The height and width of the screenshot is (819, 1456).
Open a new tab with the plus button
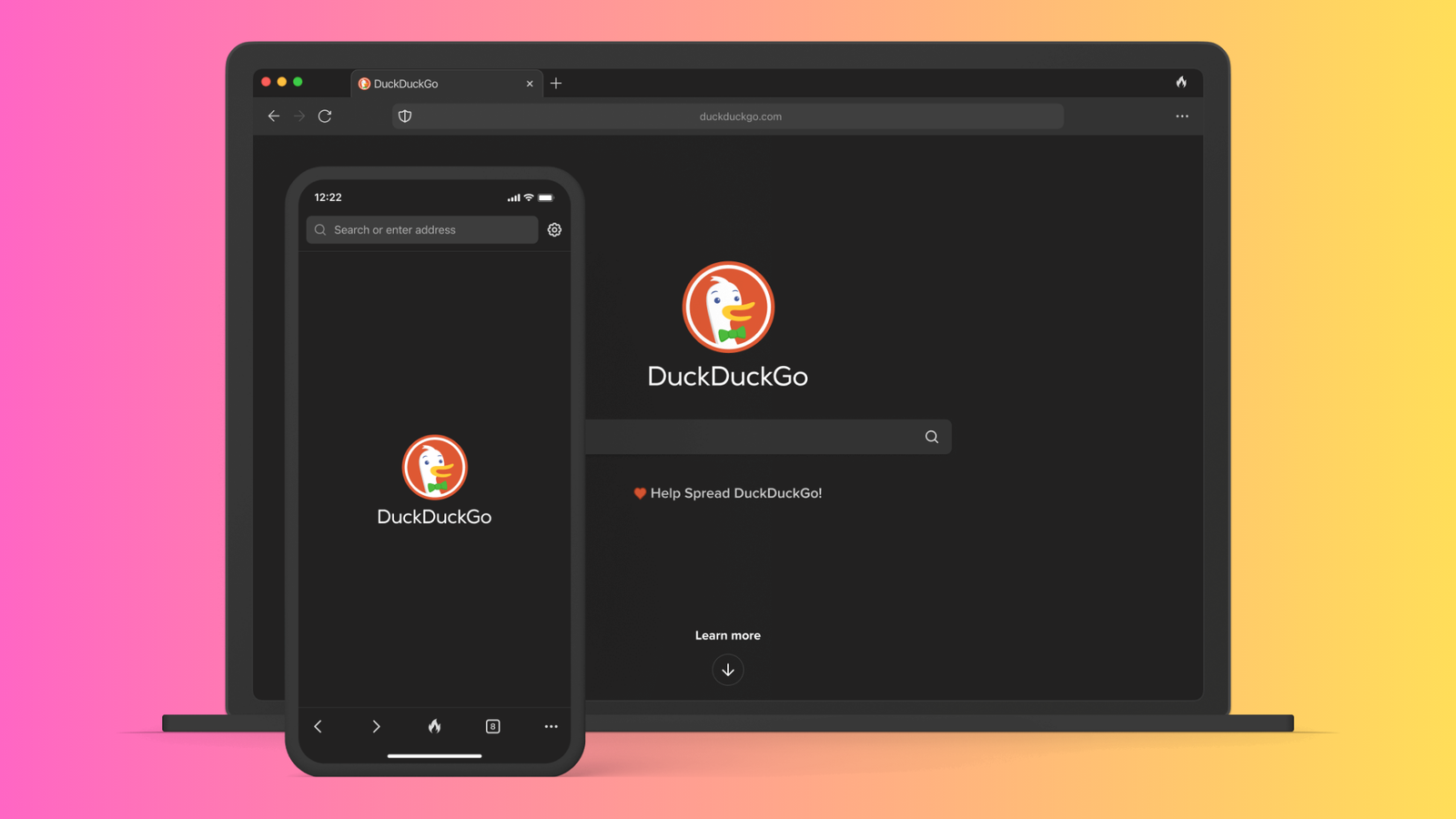click(x=556, y=83)
